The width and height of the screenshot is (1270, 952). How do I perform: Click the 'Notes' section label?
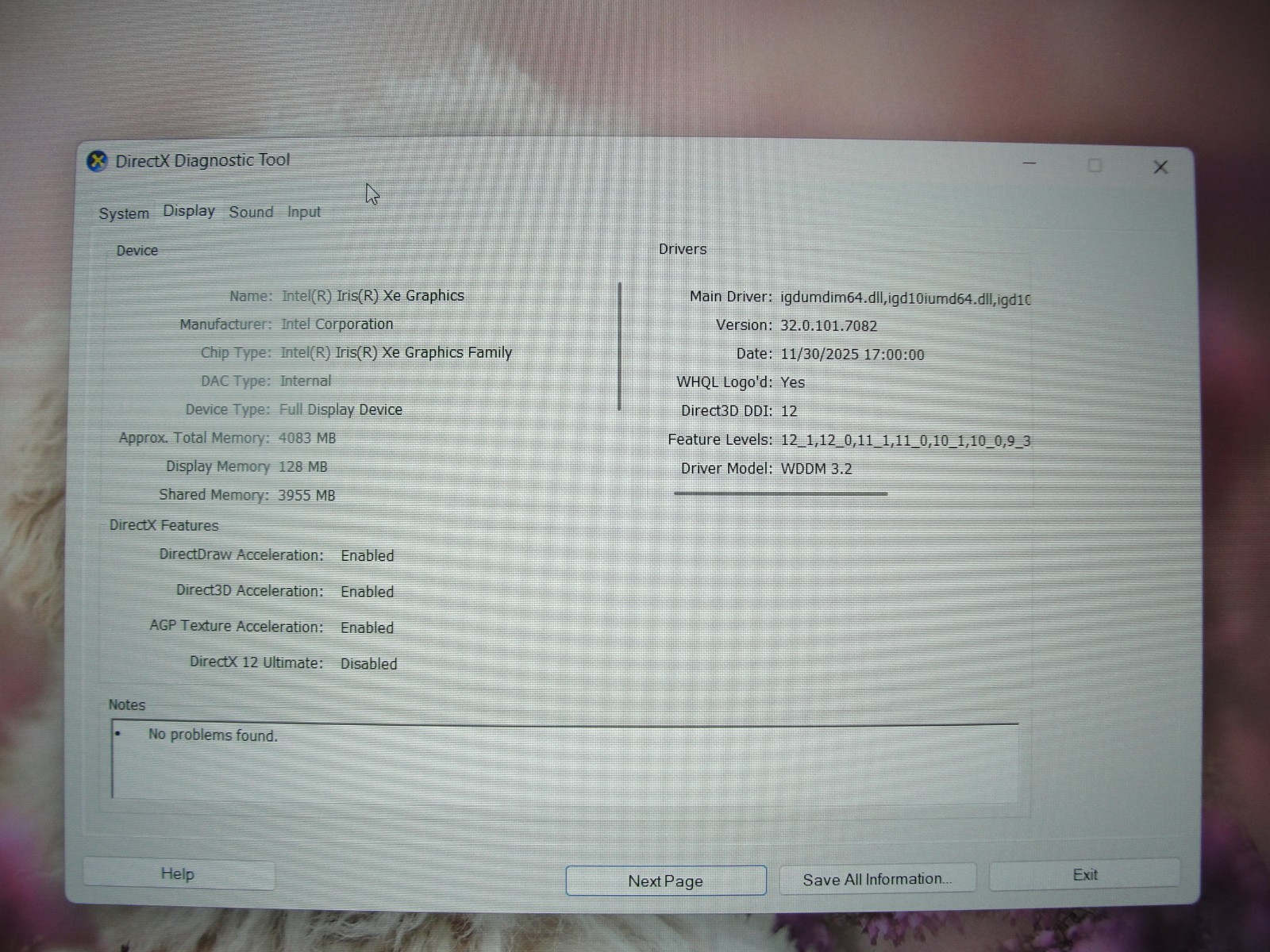coord(127,704)
